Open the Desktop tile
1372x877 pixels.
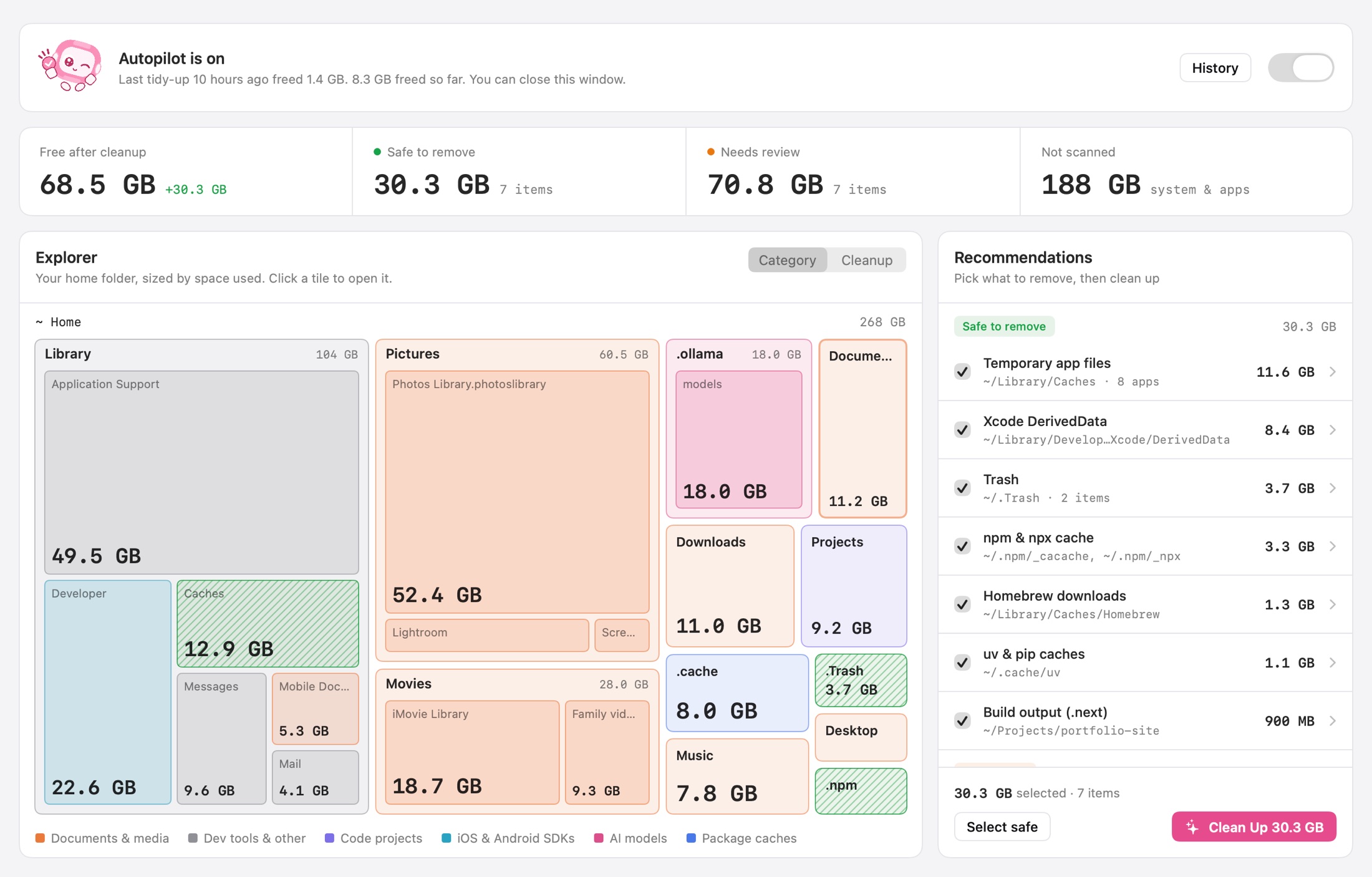point(861,737)
